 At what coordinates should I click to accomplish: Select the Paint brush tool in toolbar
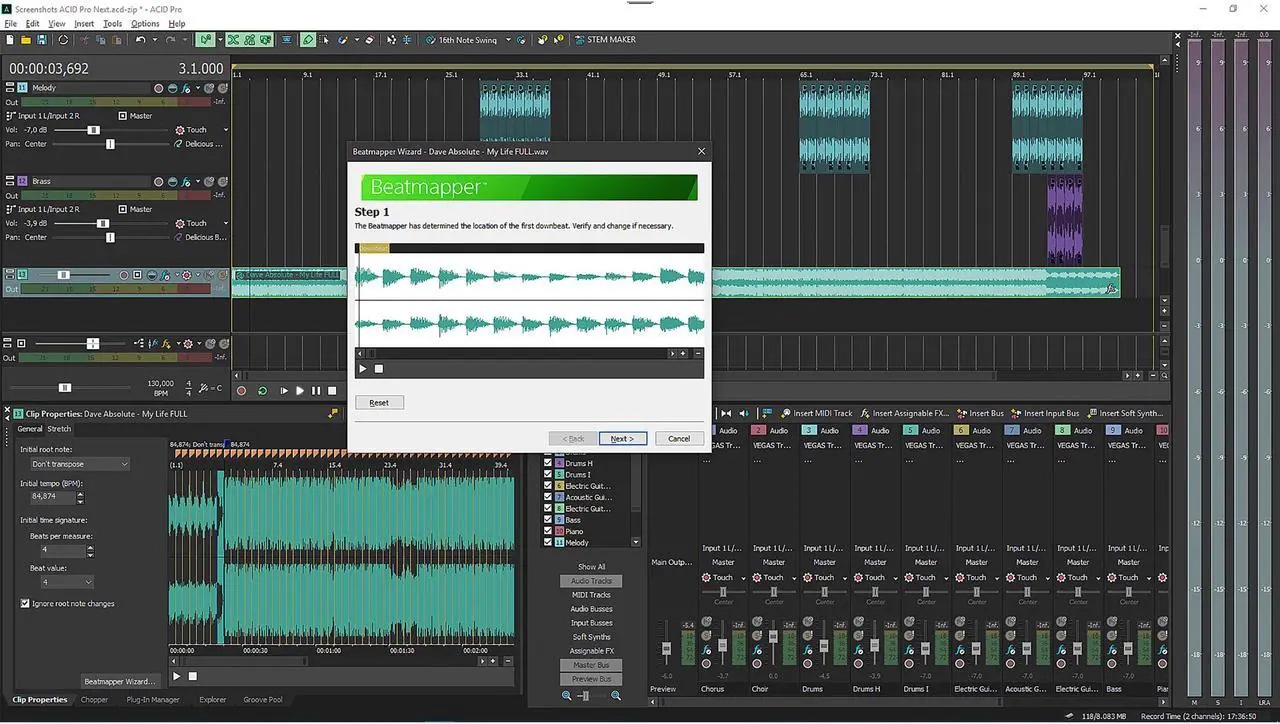click(x=343, y=40)
